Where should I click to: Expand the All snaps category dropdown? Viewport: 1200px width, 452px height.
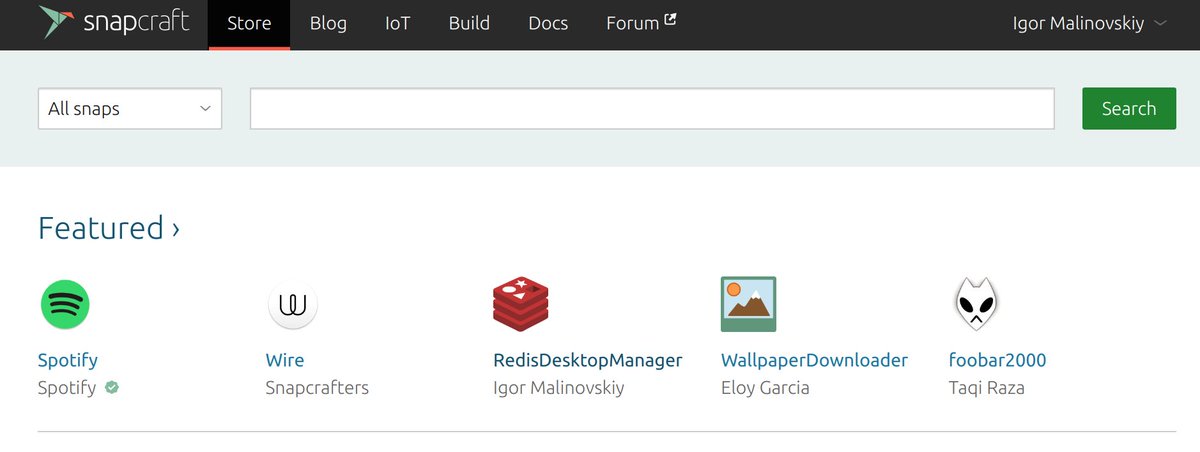(130, 108)
